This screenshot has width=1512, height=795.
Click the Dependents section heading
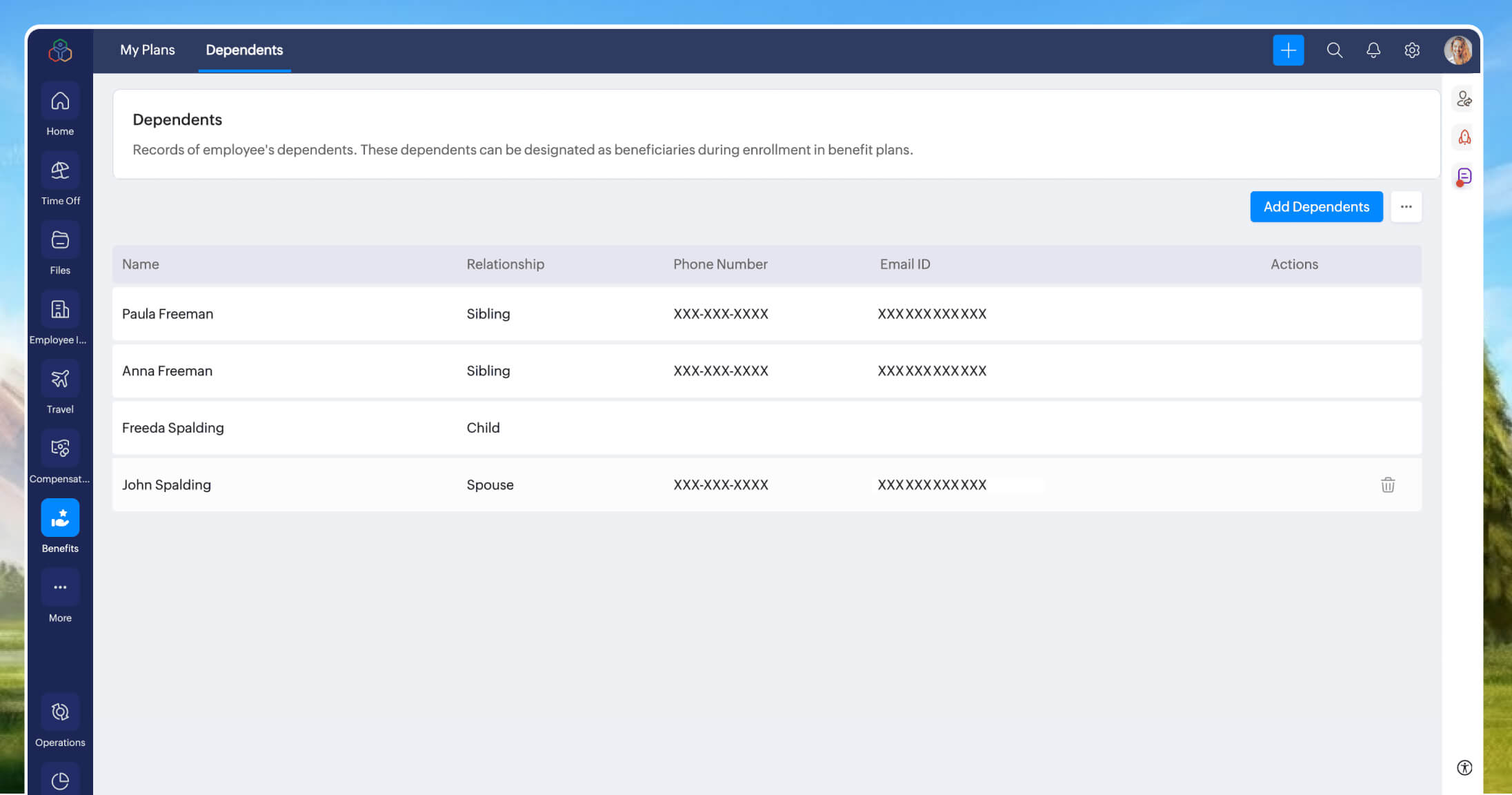[x=177, y=119]
